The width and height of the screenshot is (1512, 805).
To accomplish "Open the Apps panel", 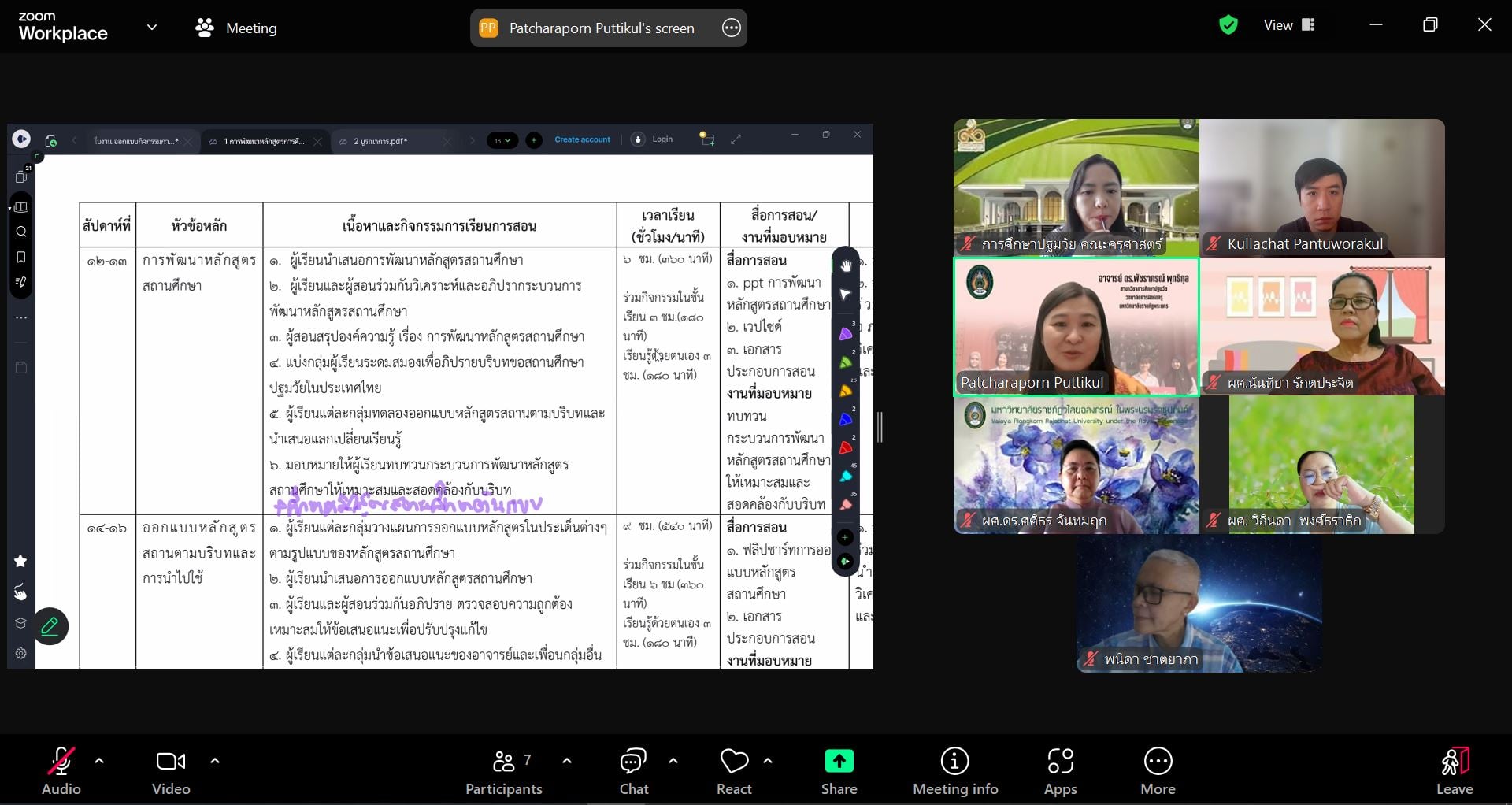I will pos(1060,772).
